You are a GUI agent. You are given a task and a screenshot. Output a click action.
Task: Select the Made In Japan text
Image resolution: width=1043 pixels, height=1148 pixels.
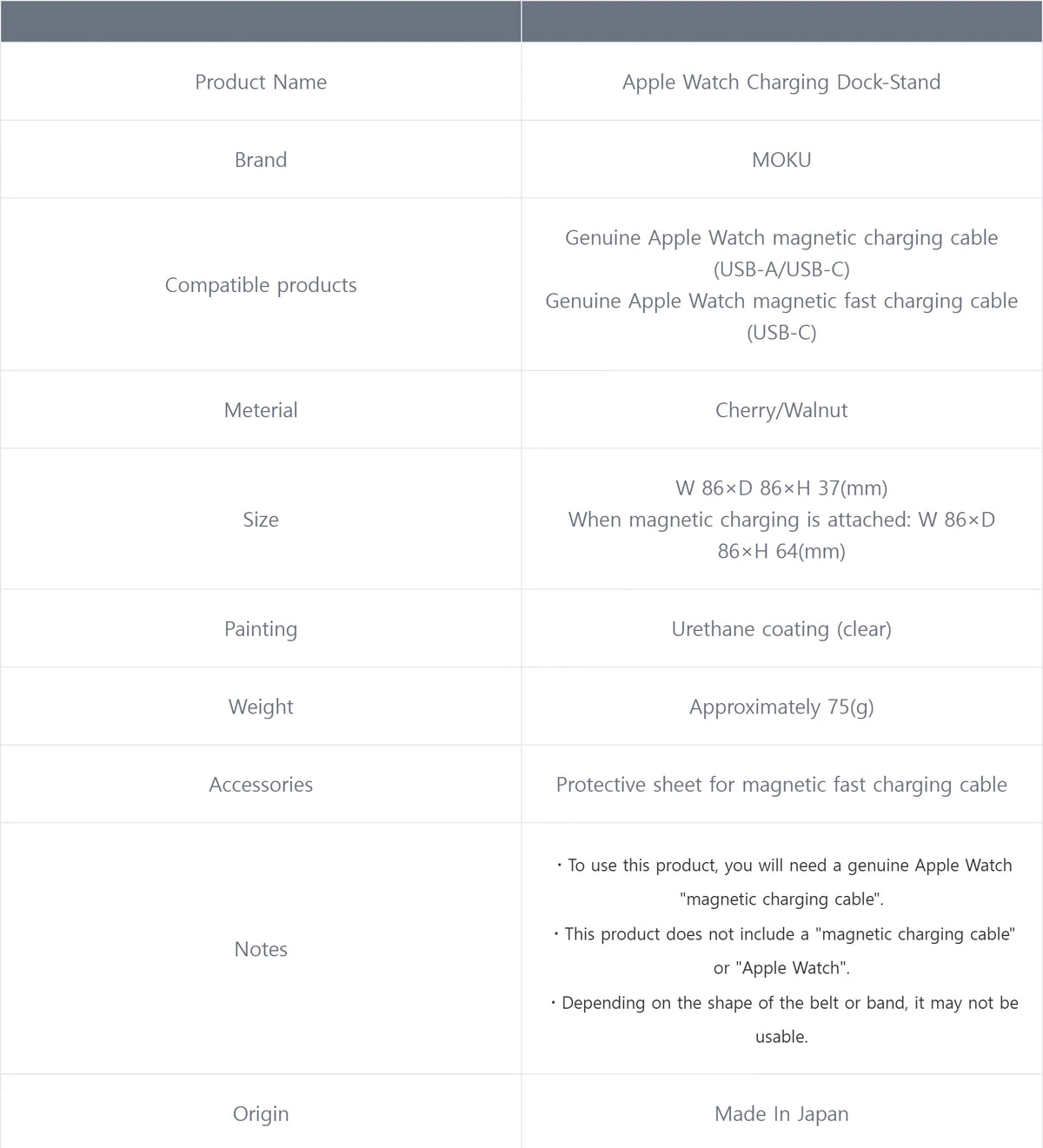coord(781,1114)
